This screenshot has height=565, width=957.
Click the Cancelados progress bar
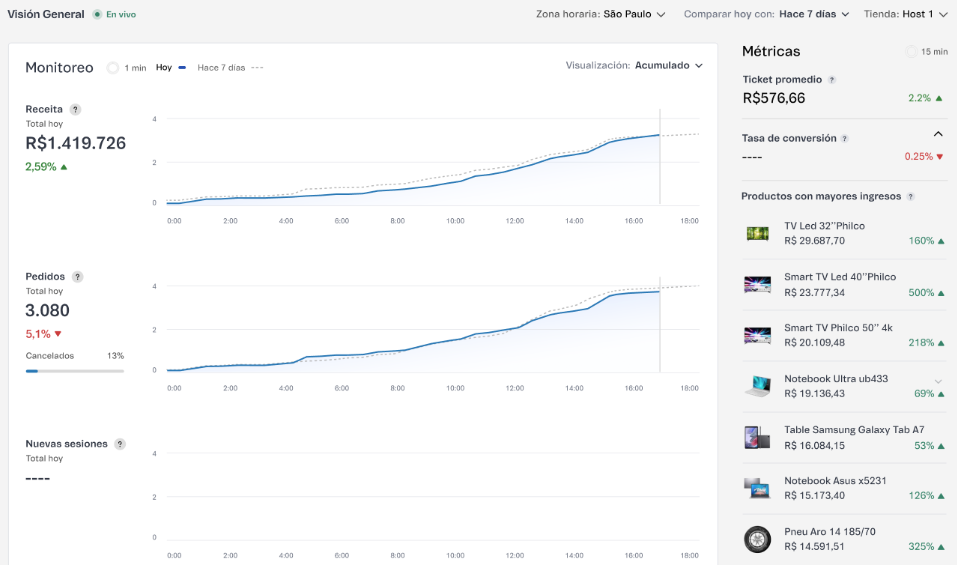click(x=75, y=371)
